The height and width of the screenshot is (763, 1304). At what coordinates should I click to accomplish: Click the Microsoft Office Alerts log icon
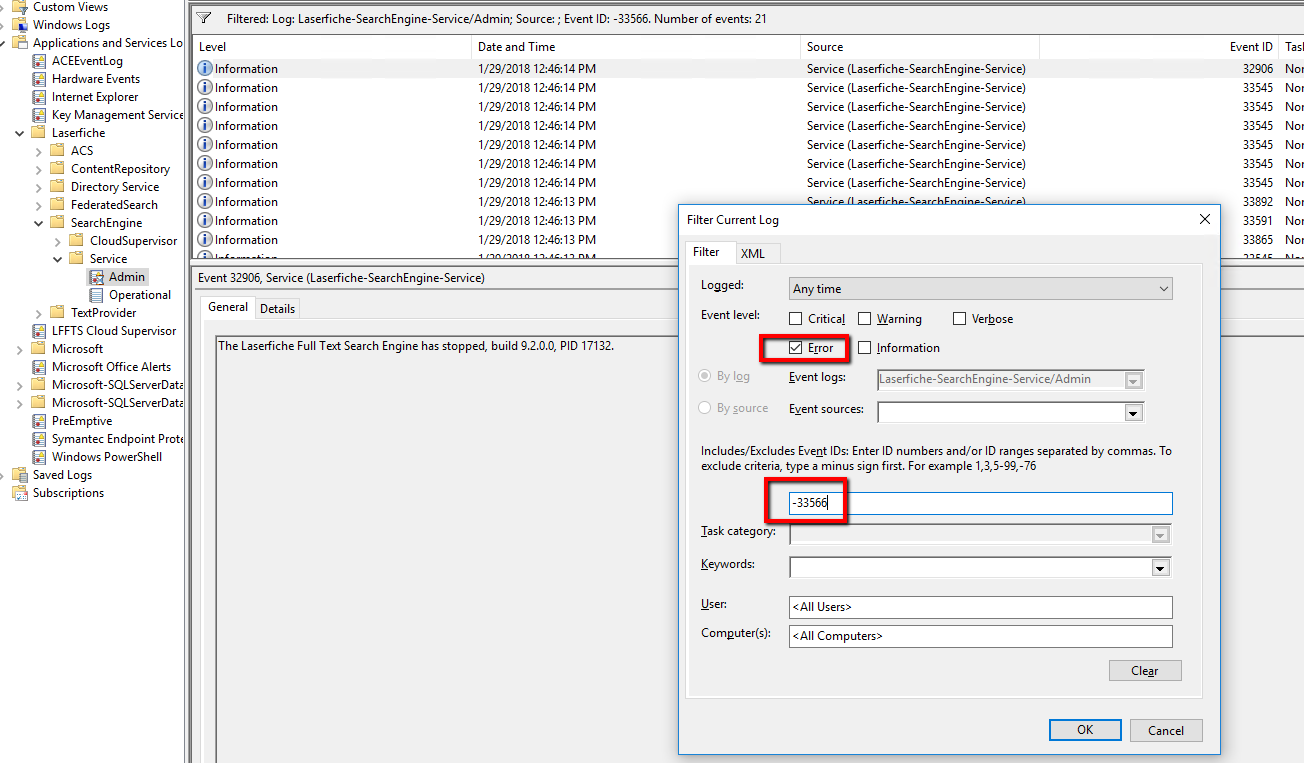tap(40, 367)
